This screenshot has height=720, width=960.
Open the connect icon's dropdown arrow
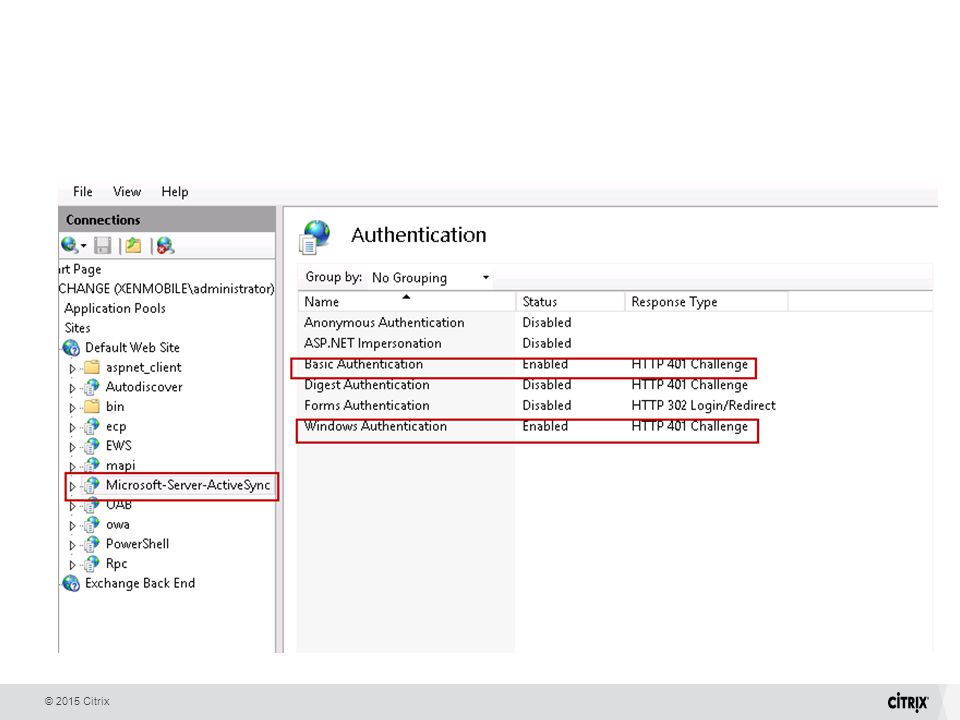[83, 246]
